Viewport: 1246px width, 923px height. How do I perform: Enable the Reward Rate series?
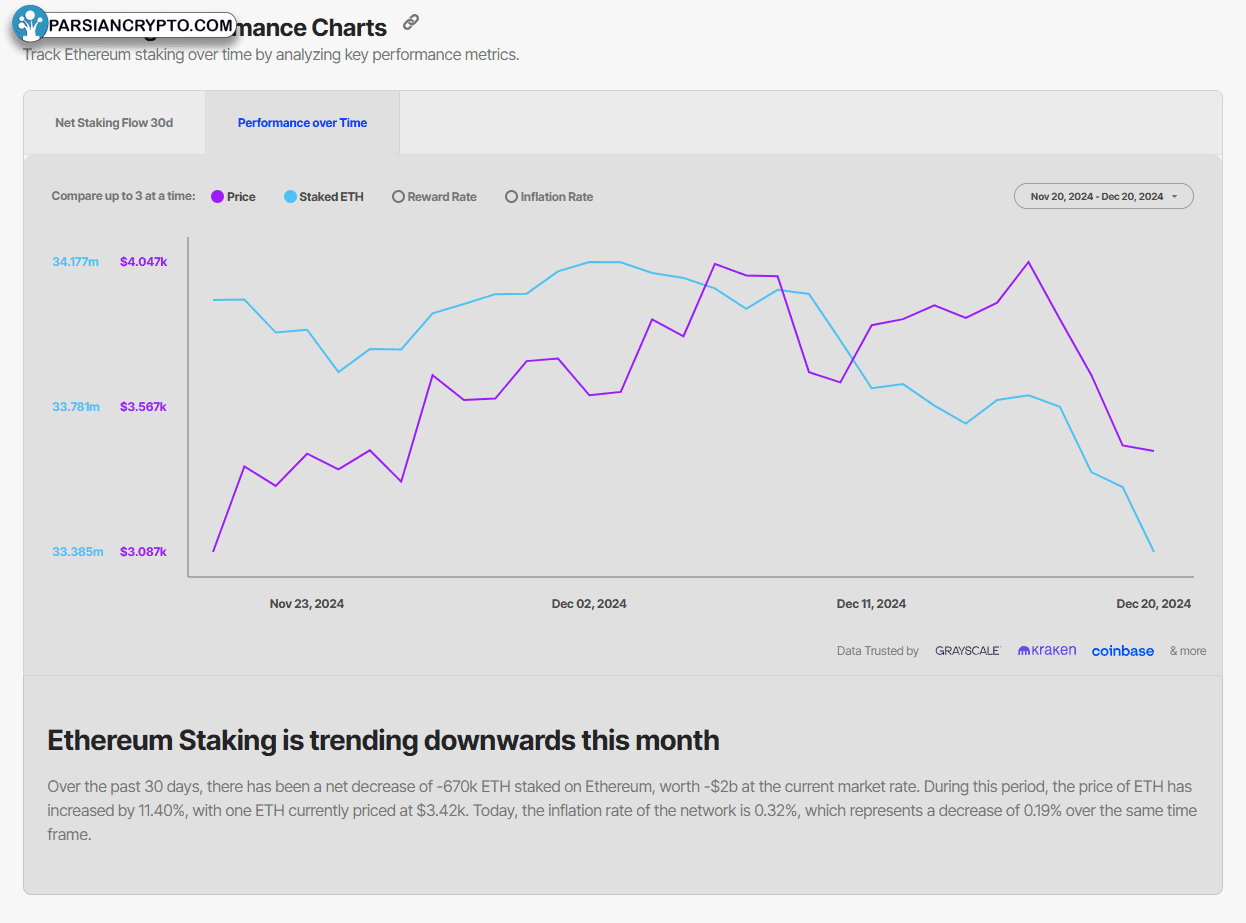[x=434, y=197]
